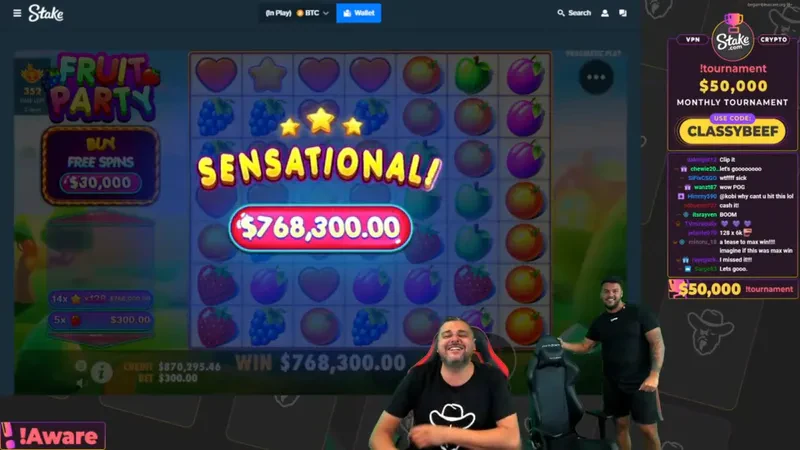
Task: Mute the game sound speaker icon
Action: click(80, 383)
